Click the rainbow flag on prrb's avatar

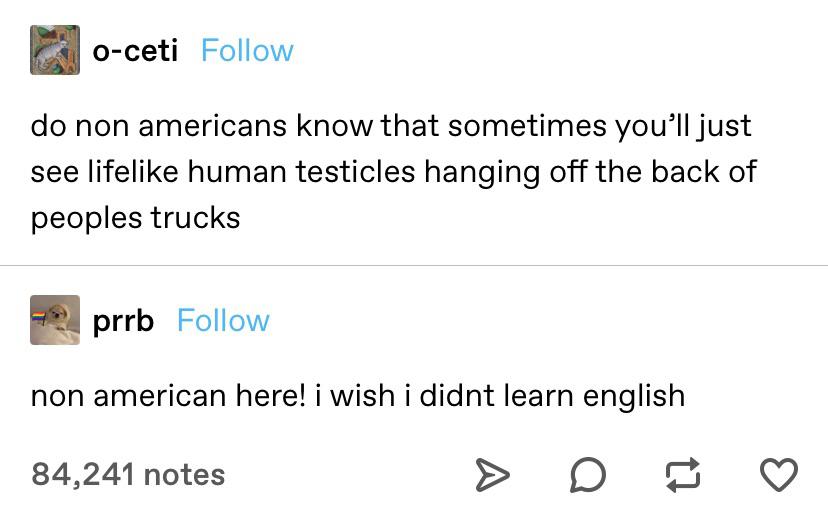click(x=39, y=319)
